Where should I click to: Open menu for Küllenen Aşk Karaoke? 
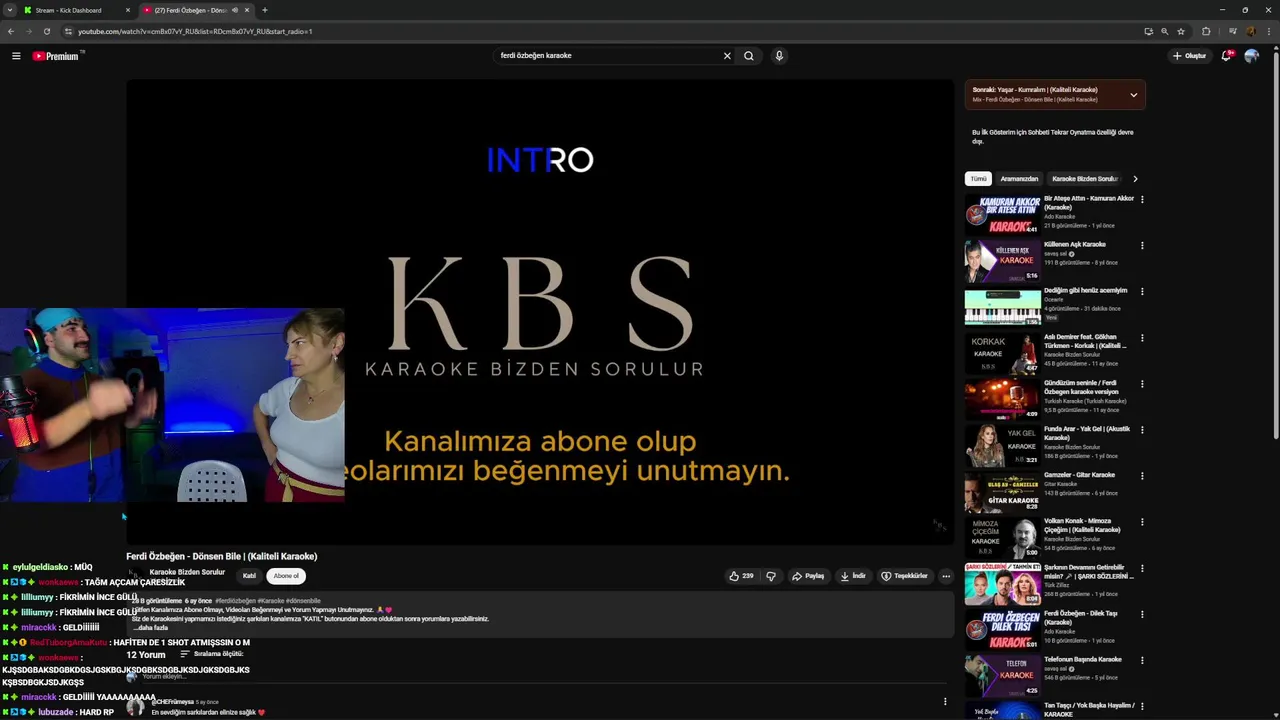[x=1142, y=245]
